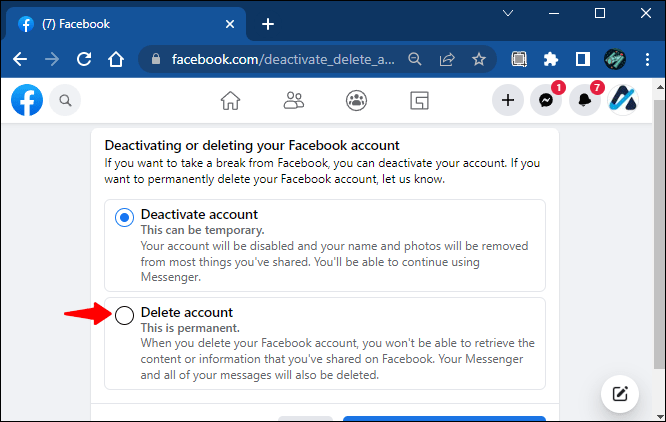The height and width of the screenshot is (422, 666).
Task: Open the Friends icon in navigation
Action: point(293,101)
